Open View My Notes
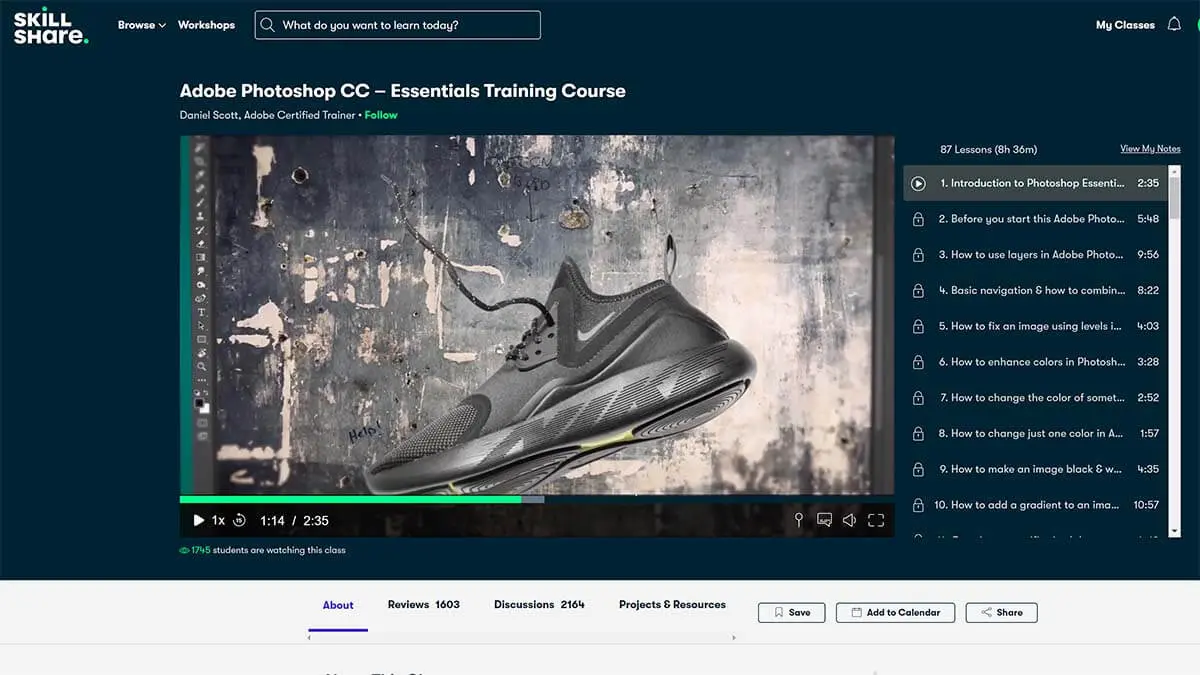 1150,149
